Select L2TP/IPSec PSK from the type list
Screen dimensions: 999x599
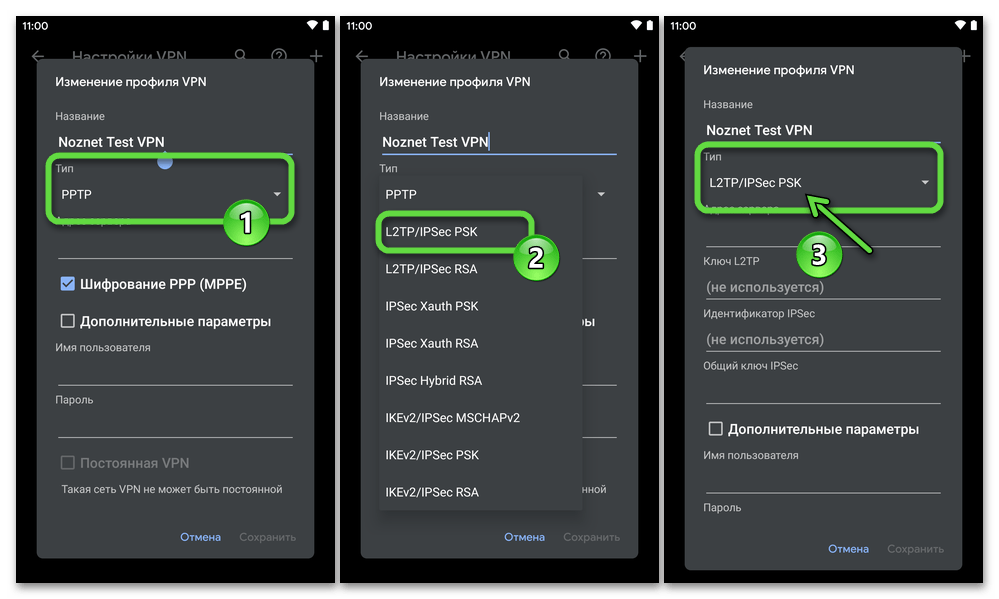click(431, 232)
